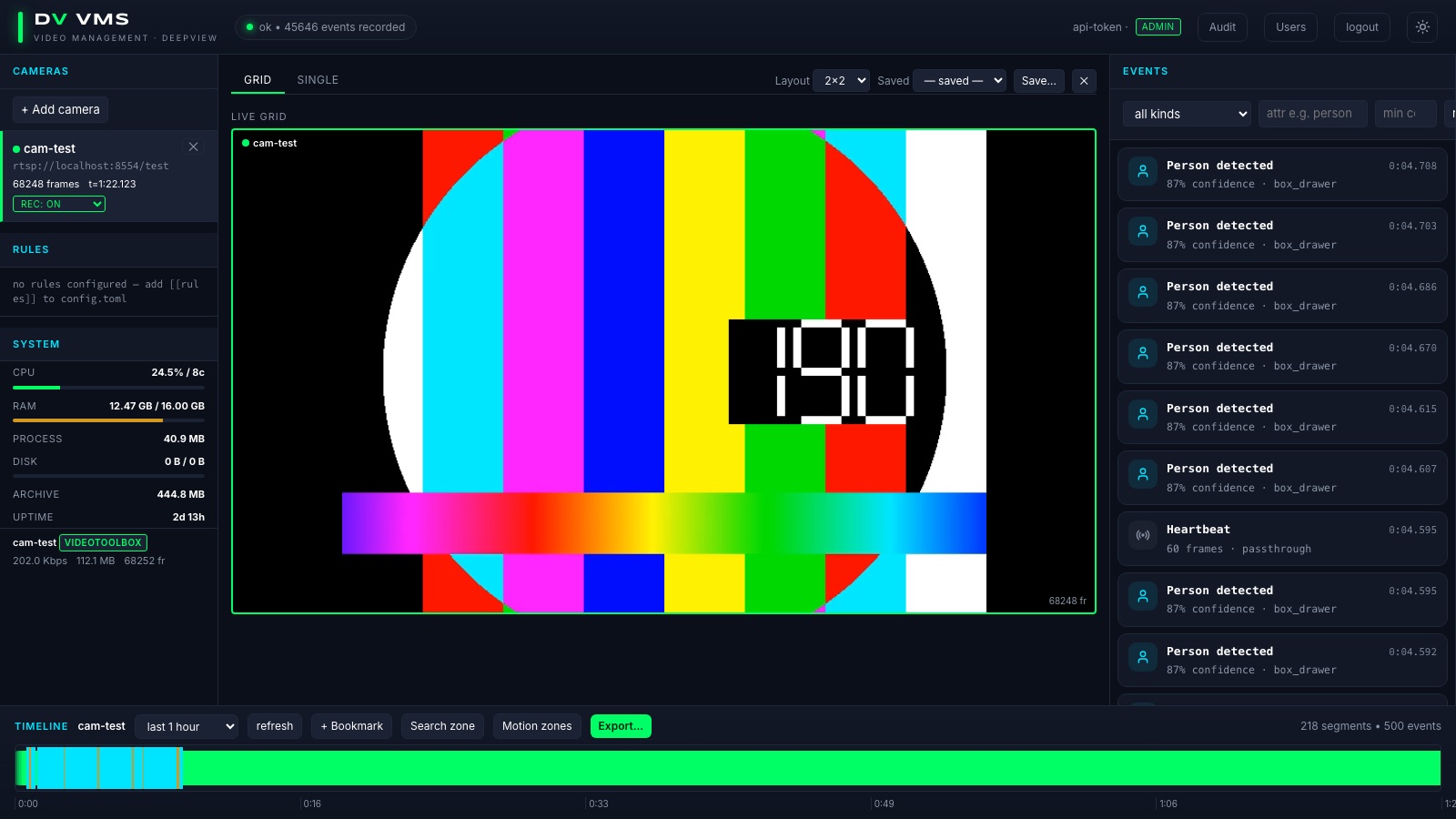Click the 444.8 MB archive value
This screenshot has height=819, width=1456.
[181, 494]
